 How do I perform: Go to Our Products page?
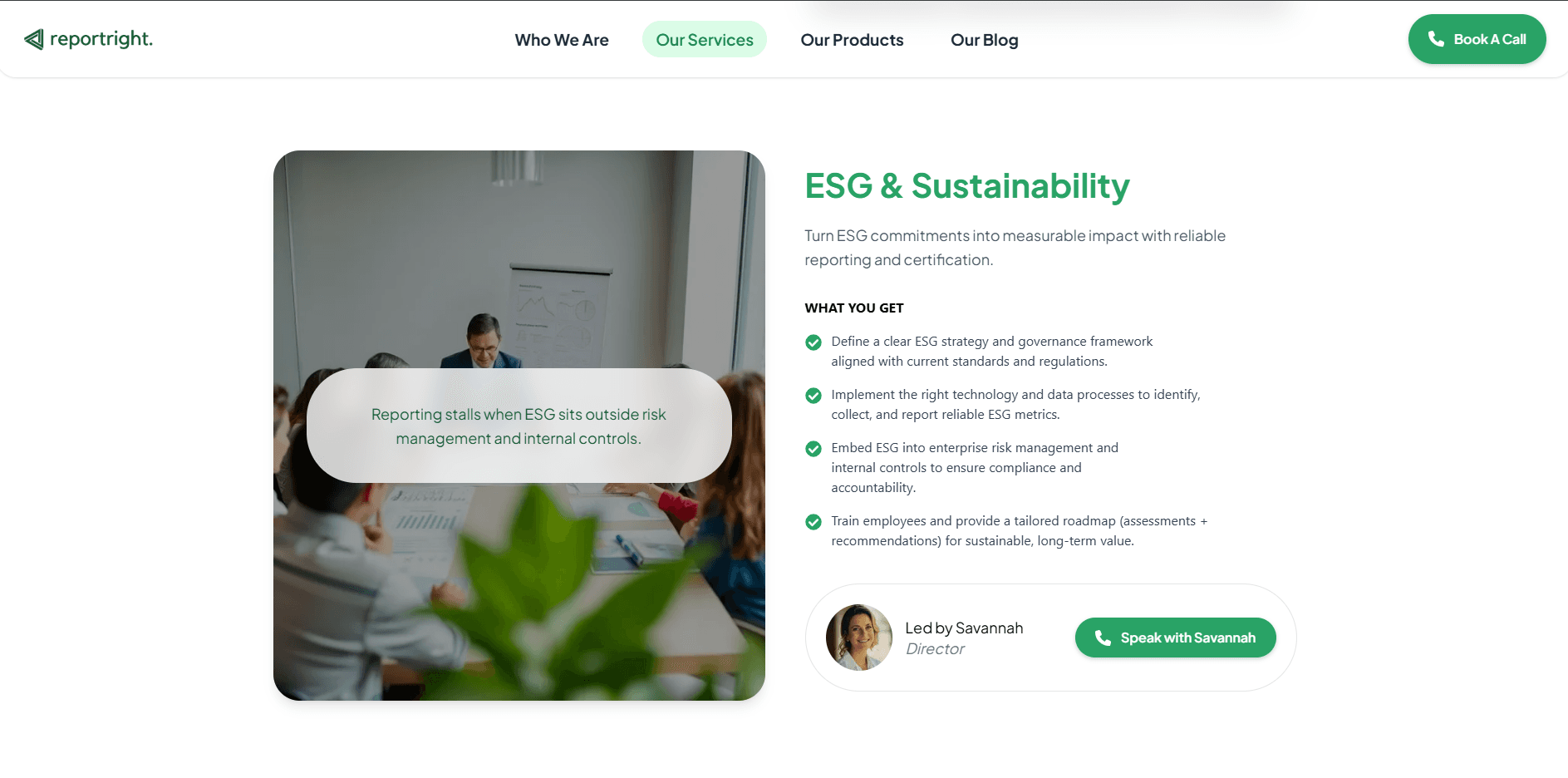coord(852,40)
